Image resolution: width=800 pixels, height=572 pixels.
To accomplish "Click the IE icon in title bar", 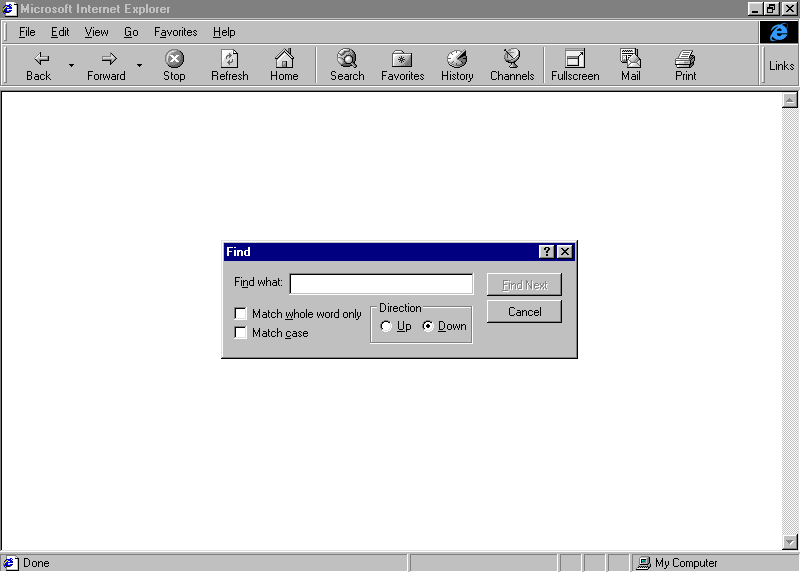I will coord(10,9).
